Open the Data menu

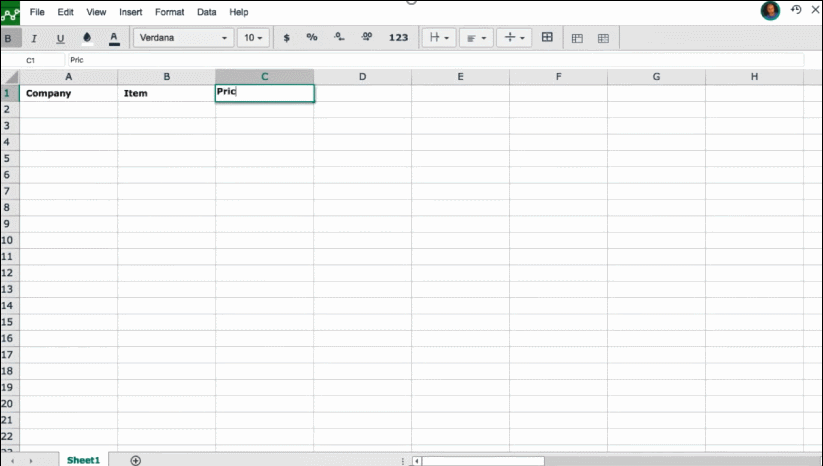coord(207,12)
